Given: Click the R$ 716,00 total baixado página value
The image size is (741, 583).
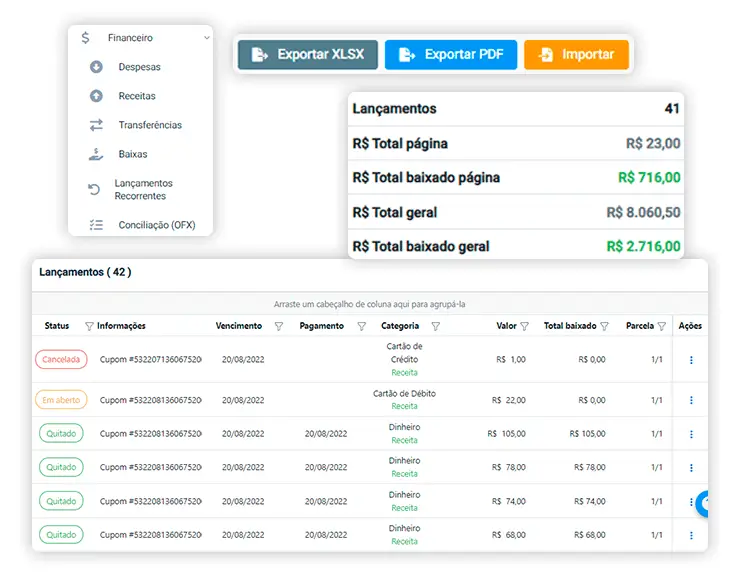Looking at the screenshot, I should click(649, 178).
